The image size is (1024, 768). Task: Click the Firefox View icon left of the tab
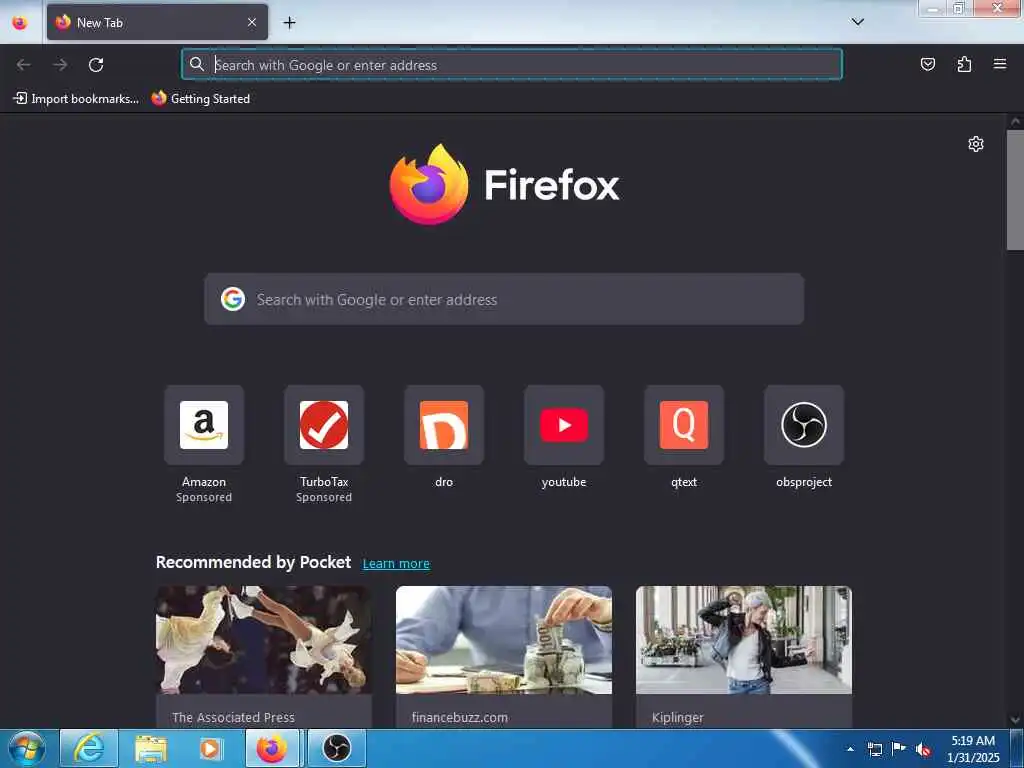pyautogui.click(x=20, y=22)
